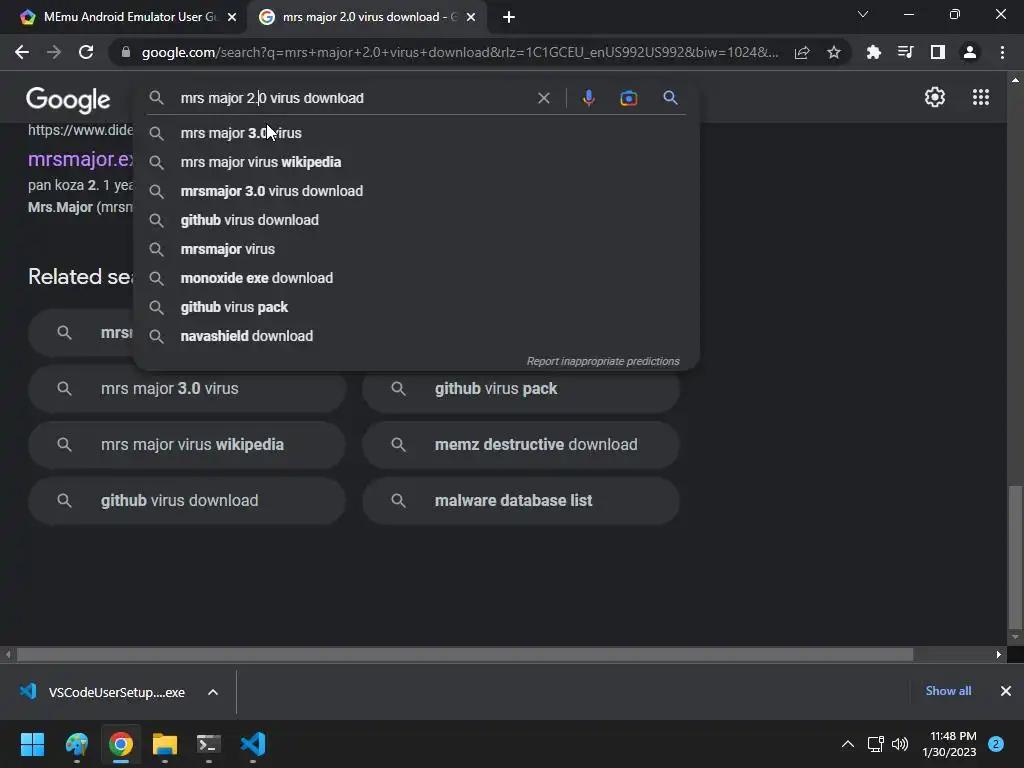Click 'Show all' downloads link
Viewport: 1024px width, 768px height.
pyautogui.click(x=948, y=691)
